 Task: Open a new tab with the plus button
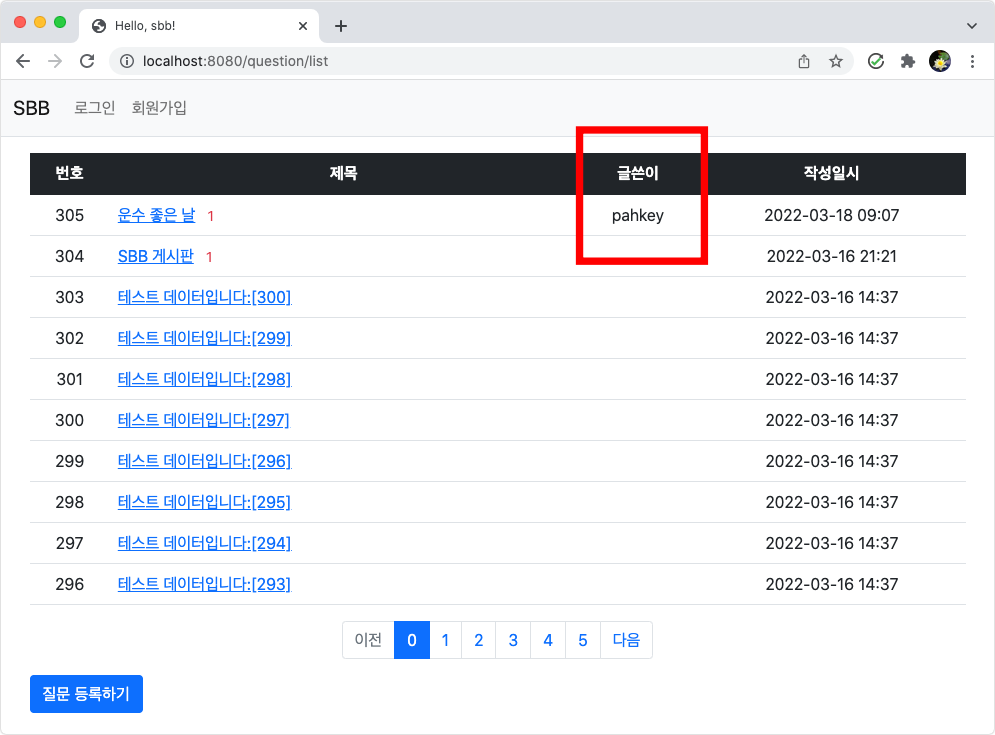(341, 26)
